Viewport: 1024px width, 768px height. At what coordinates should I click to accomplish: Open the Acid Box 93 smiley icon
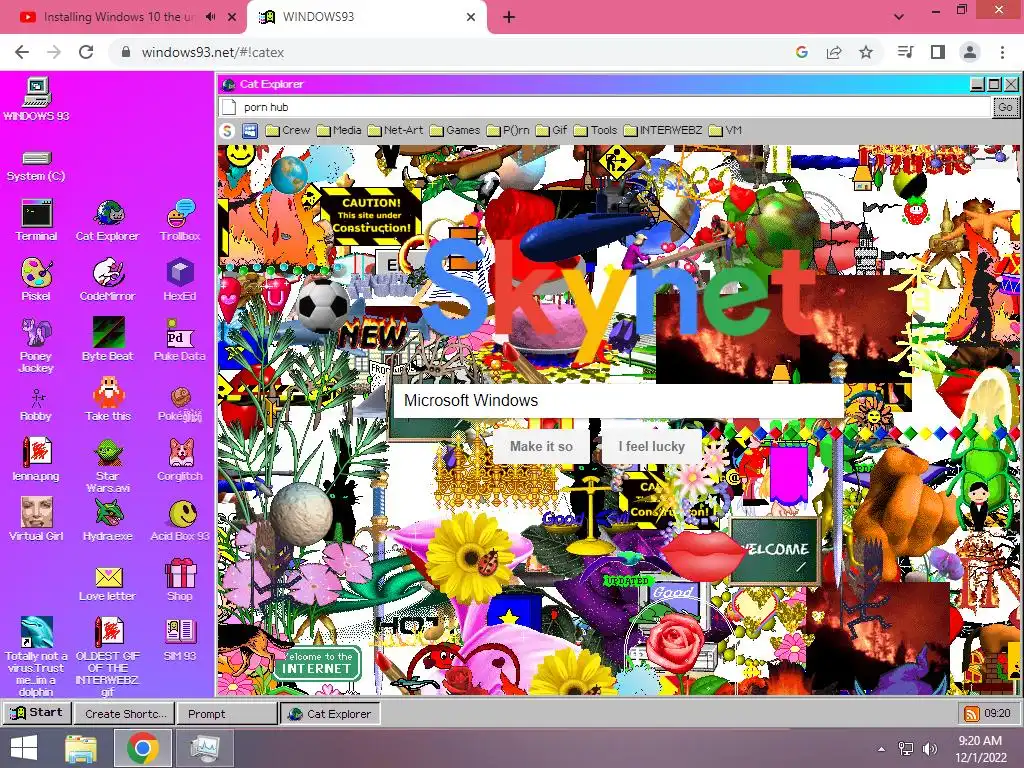(x=180, y=520)
